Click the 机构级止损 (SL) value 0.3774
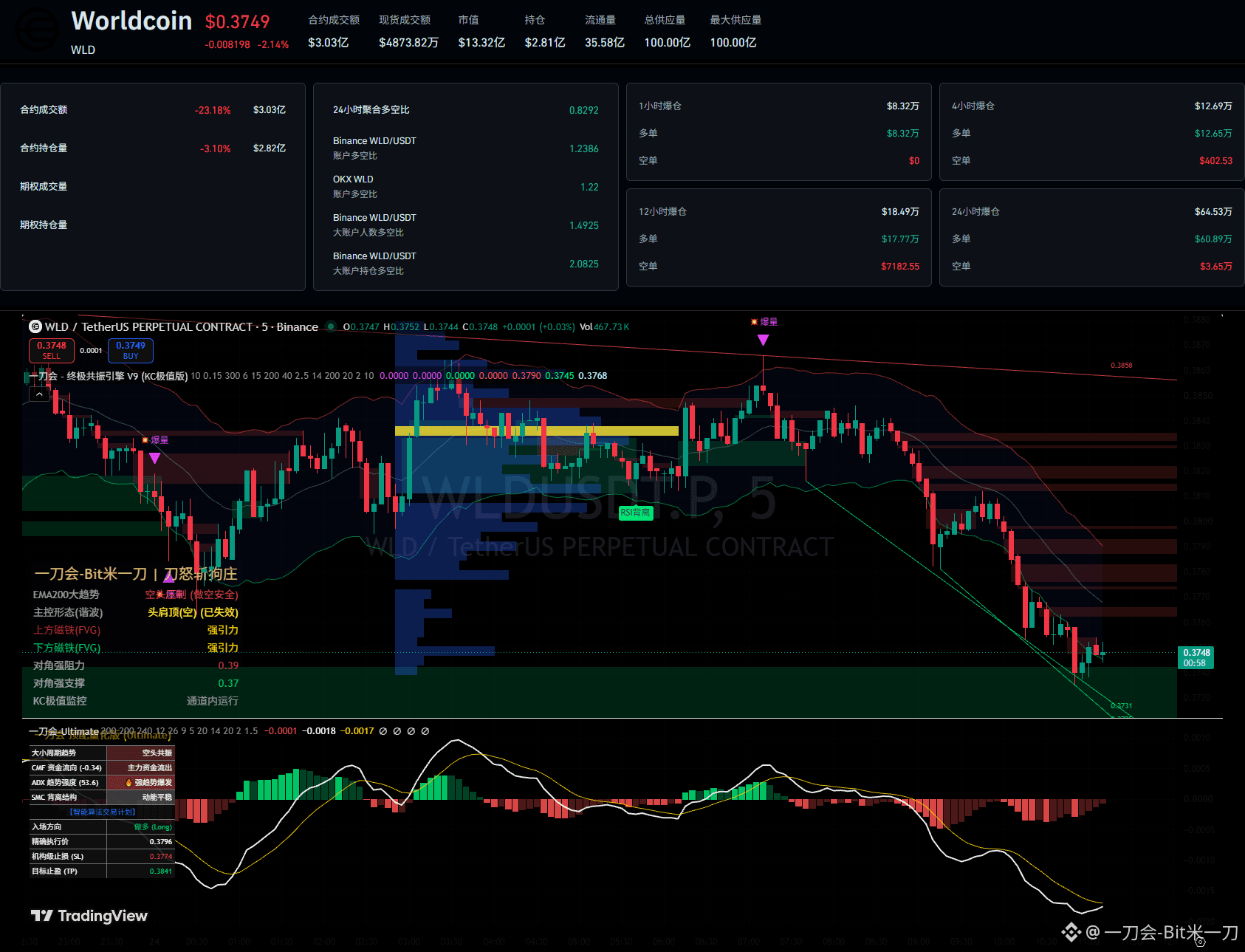Viewport: 1245px width, 952px height. [161, 857]
